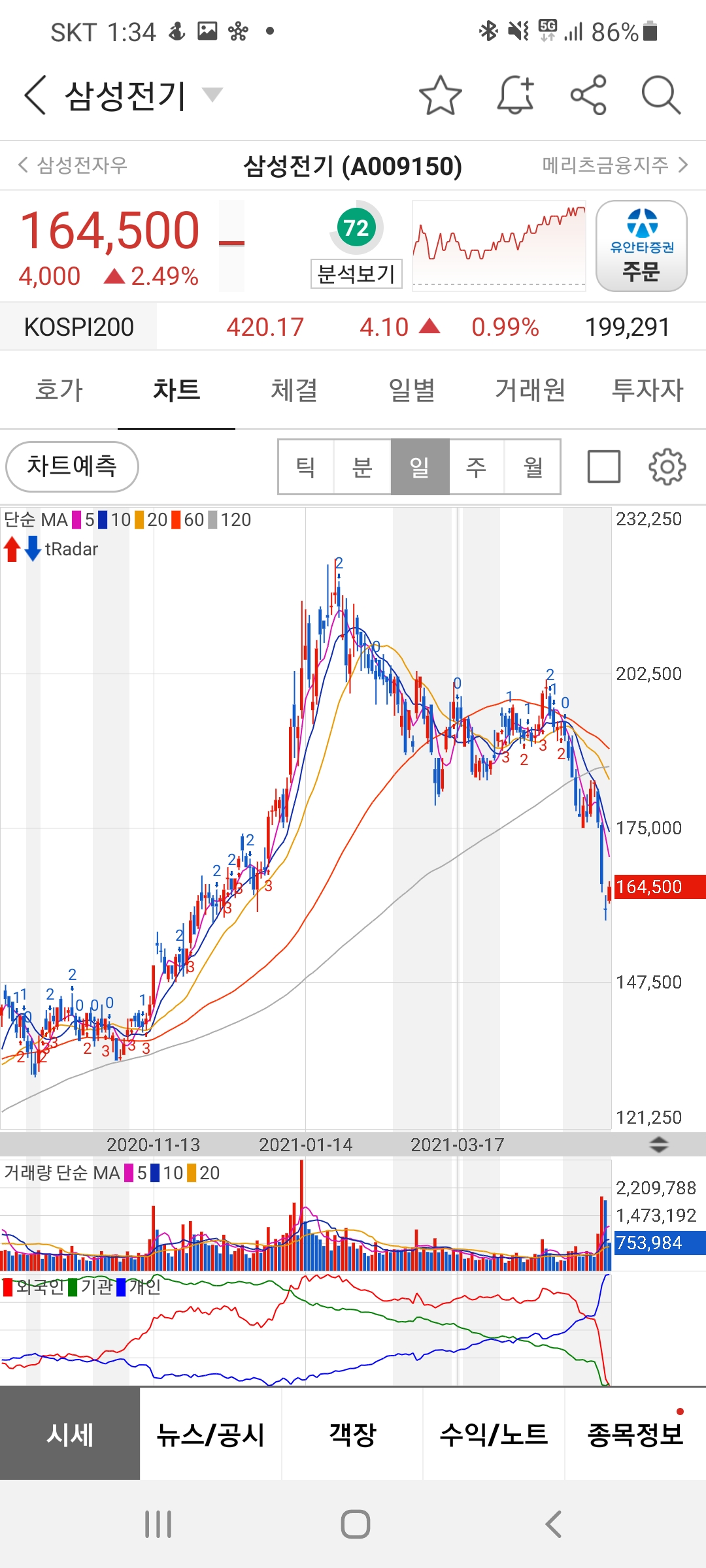Open Android recent apps button
The image size is (706, 1568).
pos(158,1524)
